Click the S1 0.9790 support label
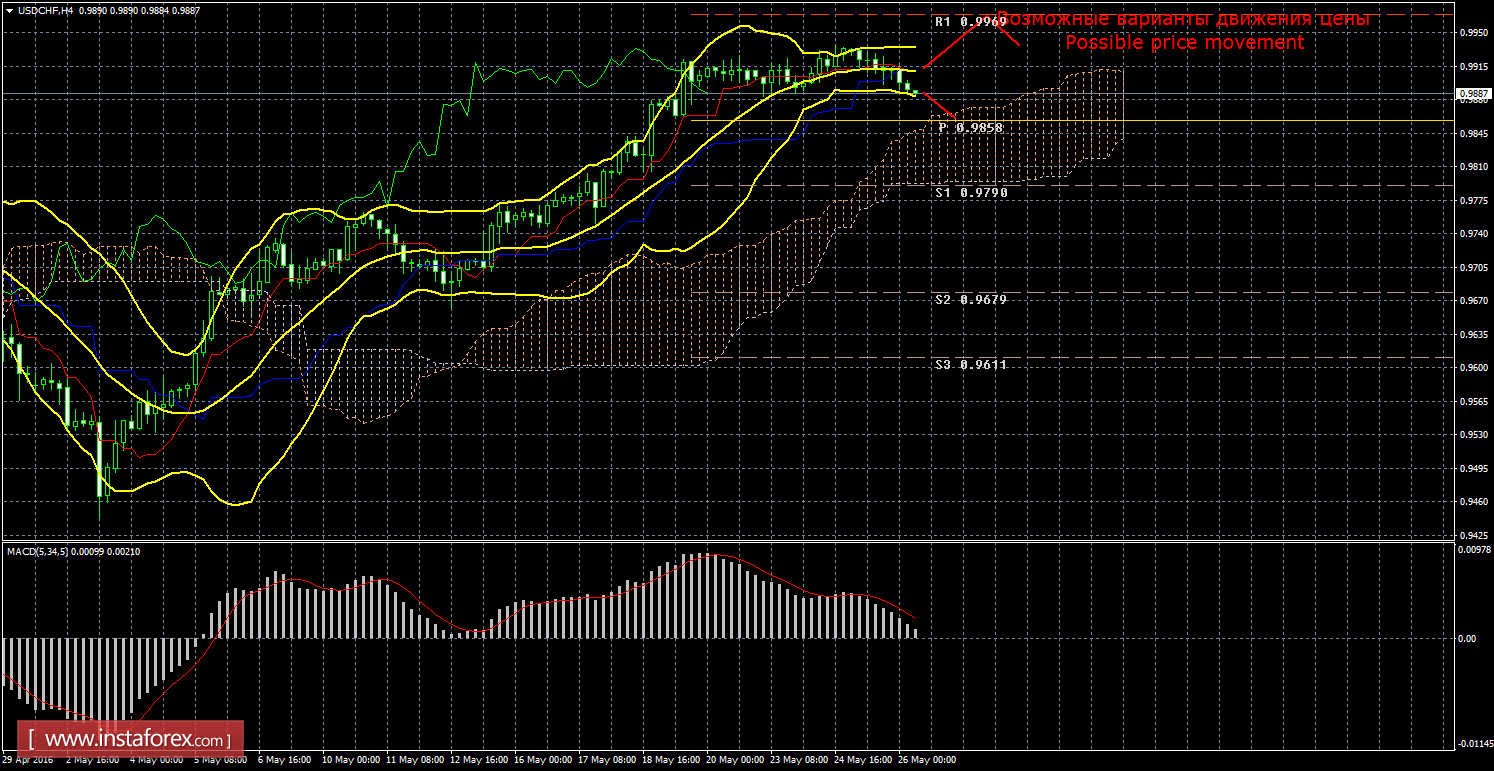Screen dimensions: 1494x771 [x=970, y=191]
